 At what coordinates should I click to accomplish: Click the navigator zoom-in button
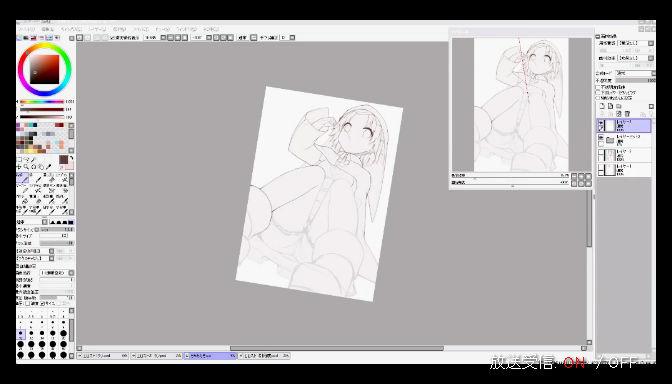[582, 176]
